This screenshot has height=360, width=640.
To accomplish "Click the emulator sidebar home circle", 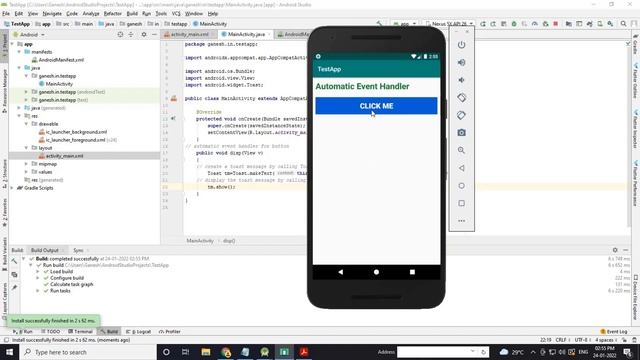I will click(x=461, y=186).
